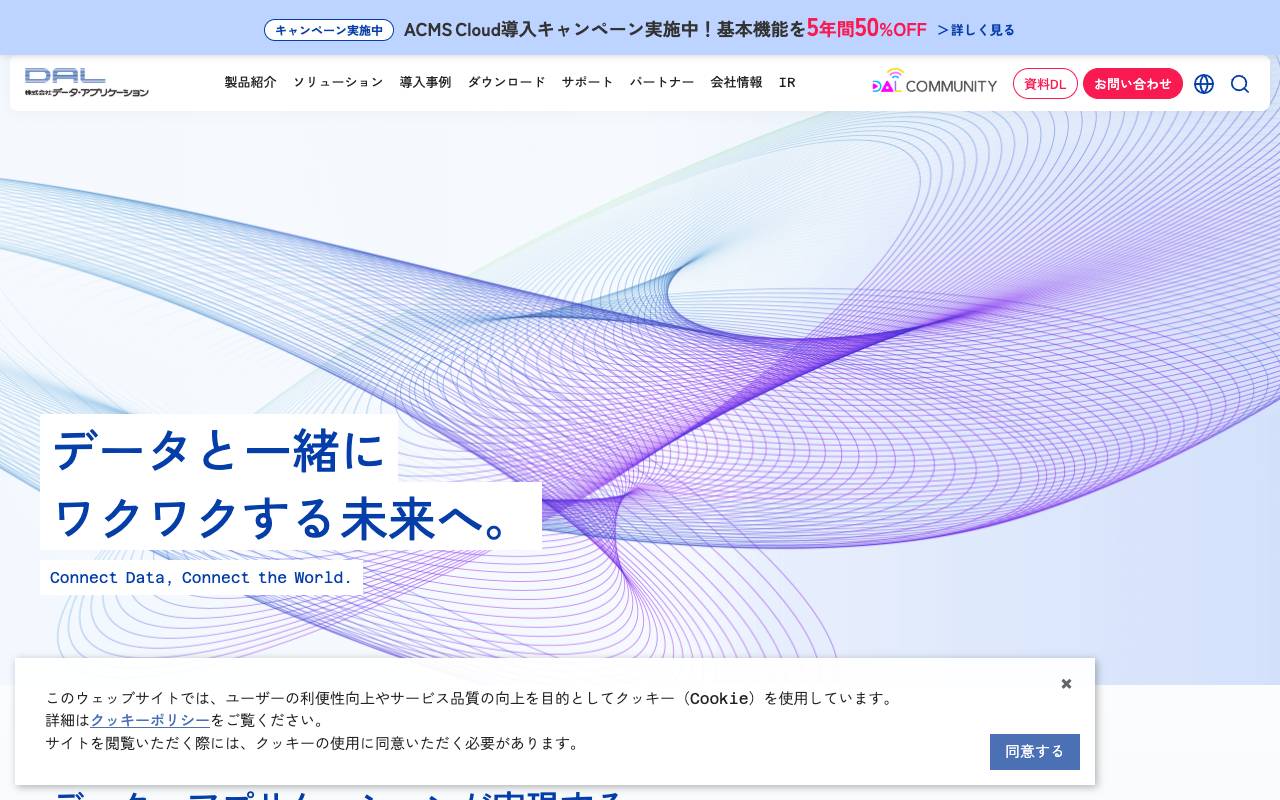
Task: Click the Connect Data, Connect the World. tagline
Action: click(x=201, y=577)
